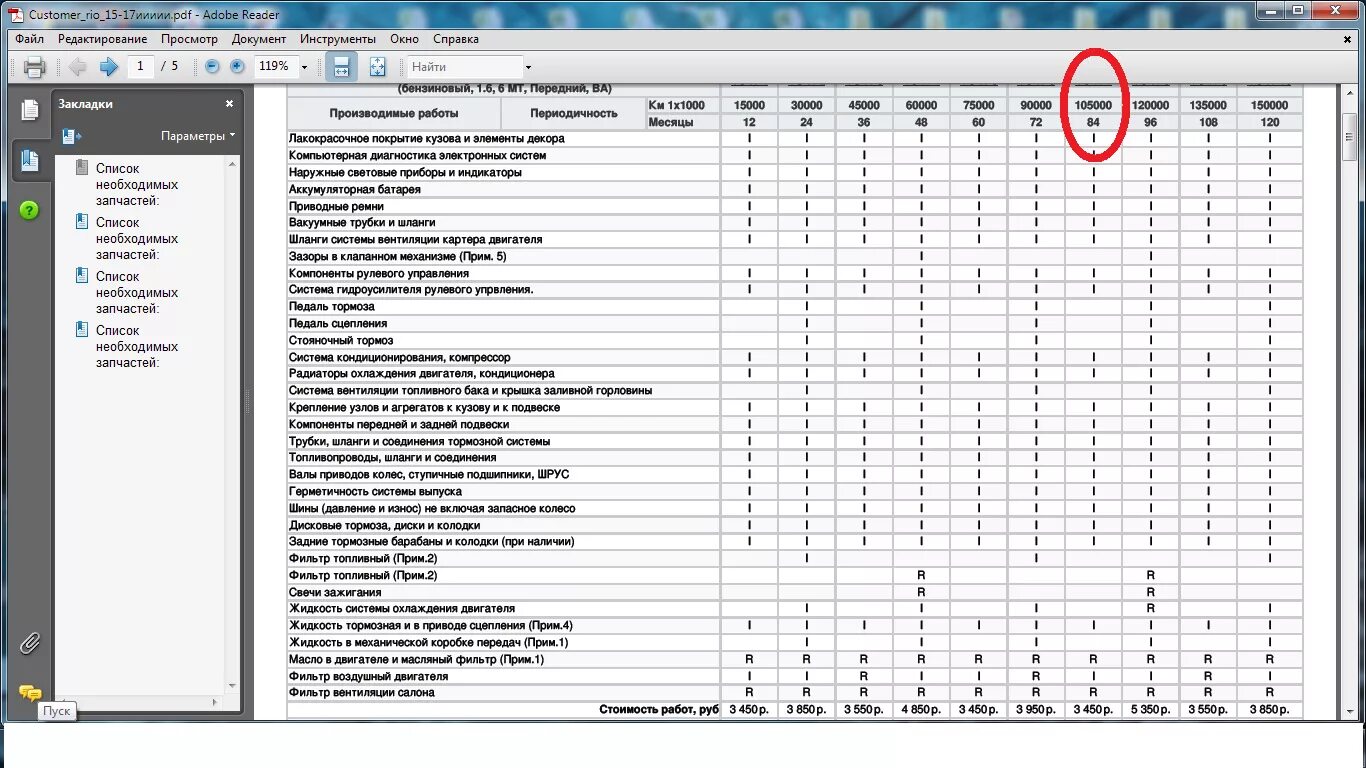Click the Периодичность header cell
This screenshot has width=1366, height=768.
(574, 113)
